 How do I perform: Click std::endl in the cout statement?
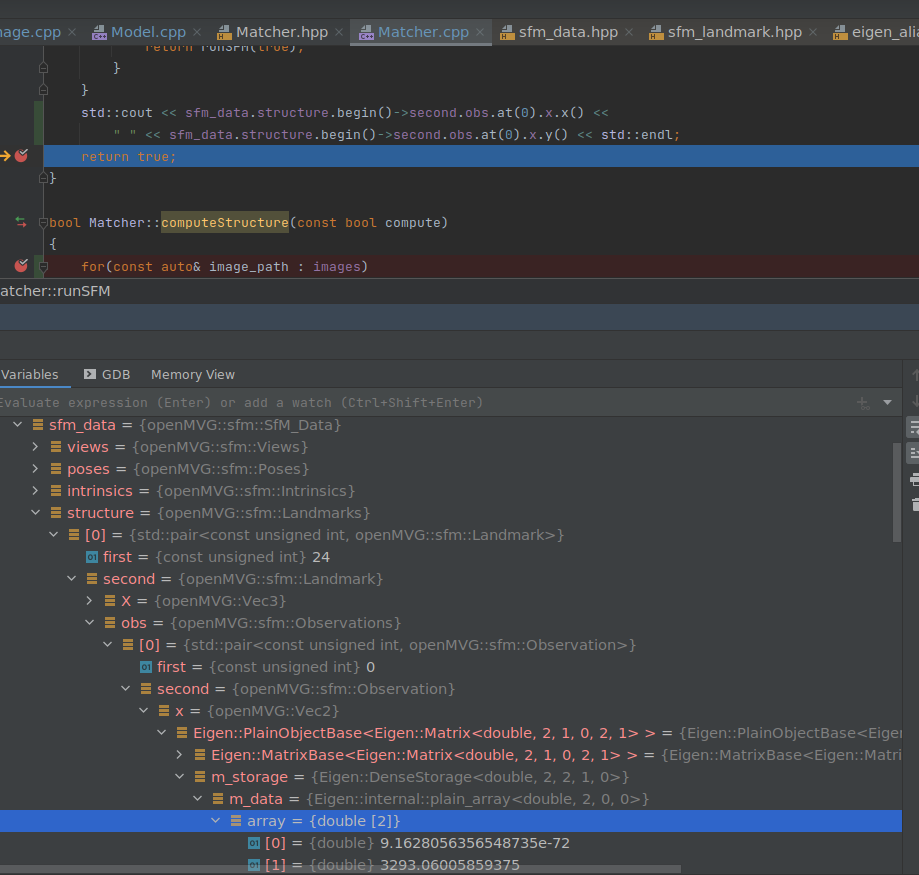637,135
